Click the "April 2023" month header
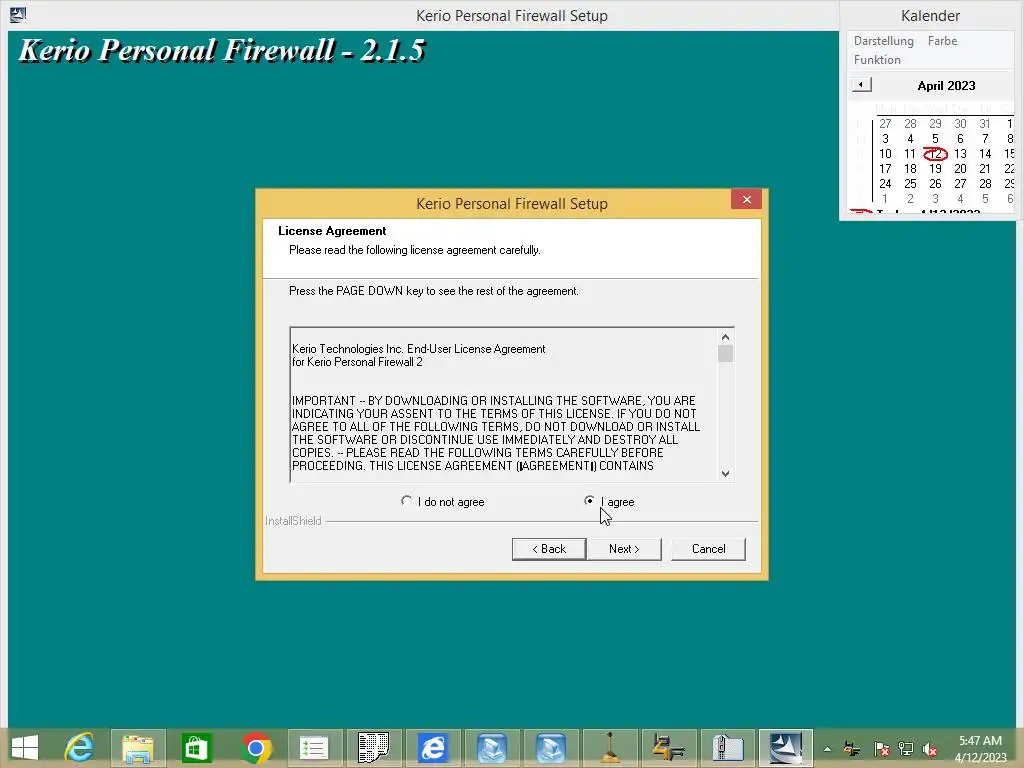Viewport: 1024px width, 768px height. point(946,86)
